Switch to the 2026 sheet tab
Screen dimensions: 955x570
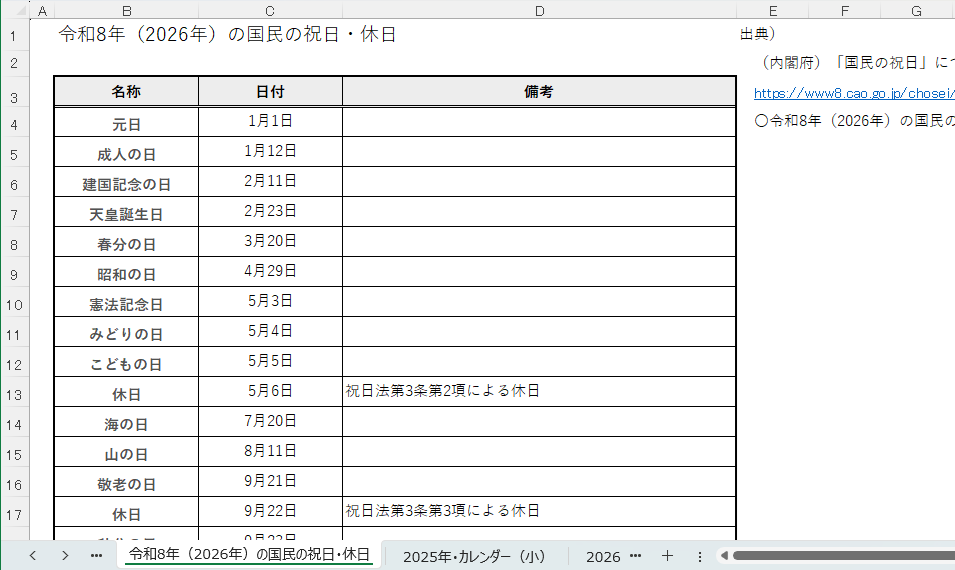(x=603, y=556)
